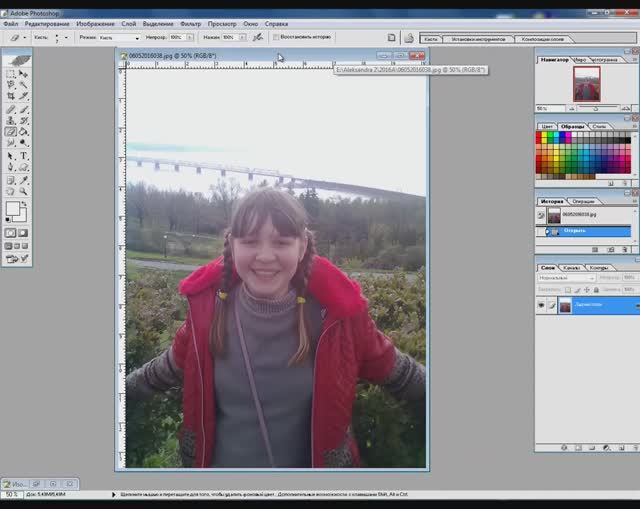Select the Crop tool
This screenshot has width=640, height=509.
click(10, 96)
